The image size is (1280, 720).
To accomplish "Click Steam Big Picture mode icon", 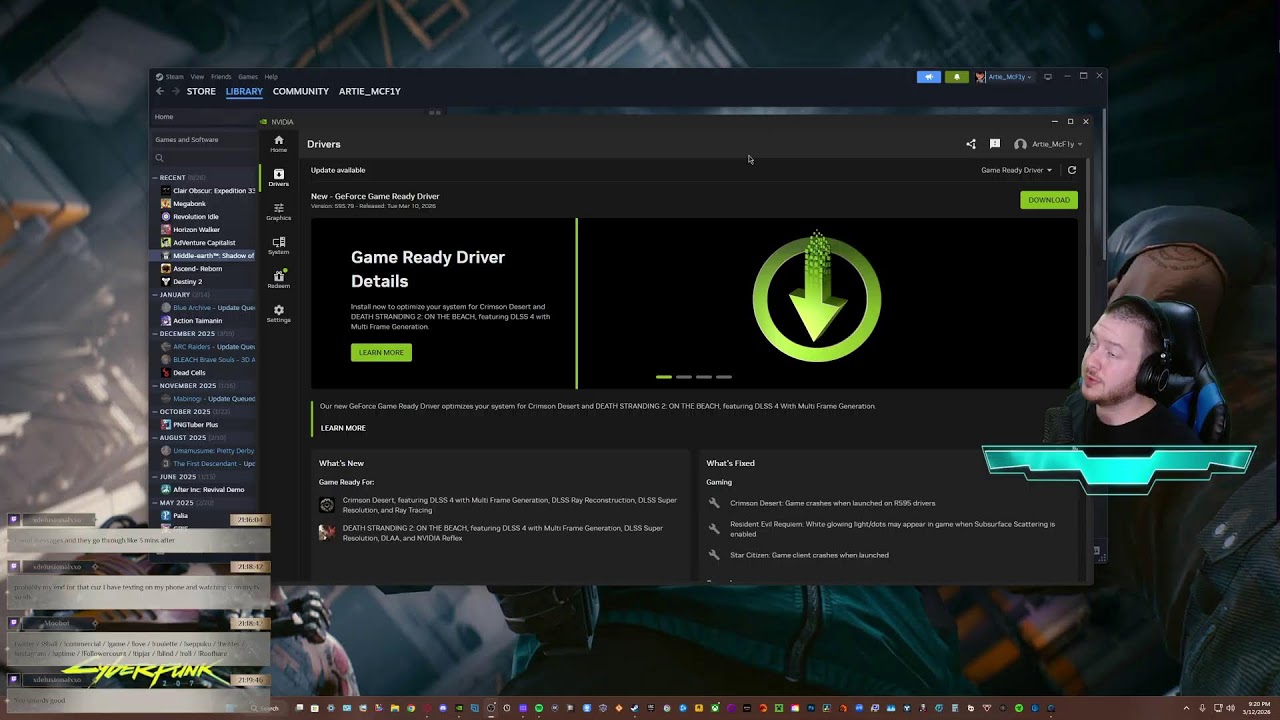I will pos(1047,77).
